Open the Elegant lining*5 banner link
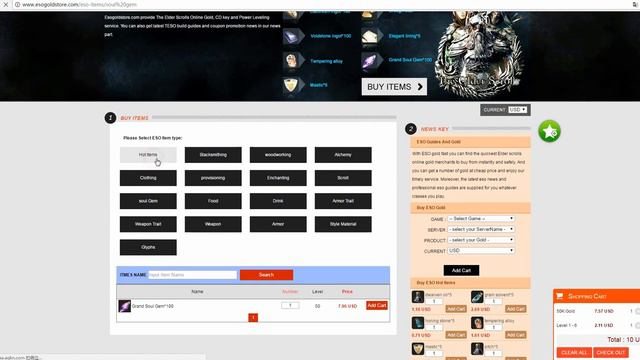The width and height of the screenshot is (640, 360). coord(404,36)
